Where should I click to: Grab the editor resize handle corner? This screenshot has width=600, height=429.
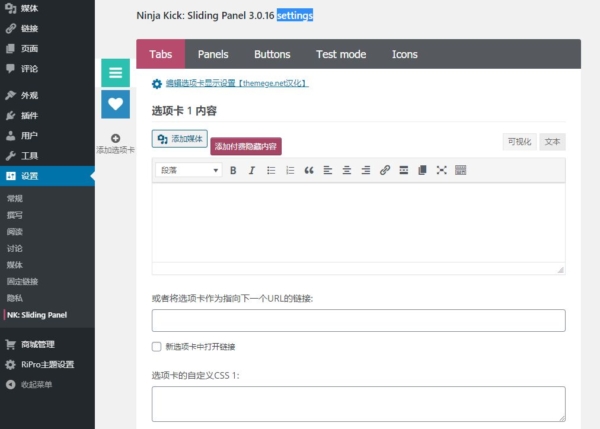561,270
